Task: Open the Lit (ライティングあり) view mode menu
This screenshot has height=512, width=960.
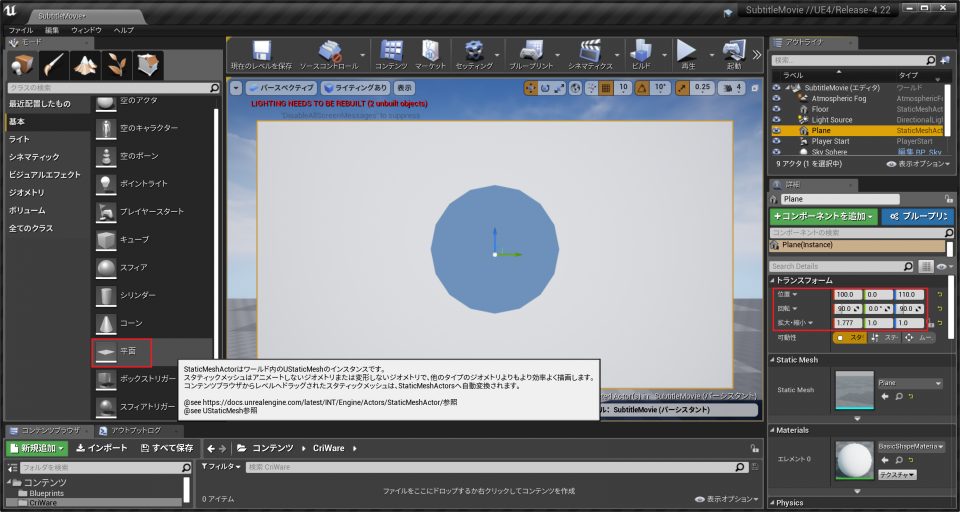Action: 354,88
